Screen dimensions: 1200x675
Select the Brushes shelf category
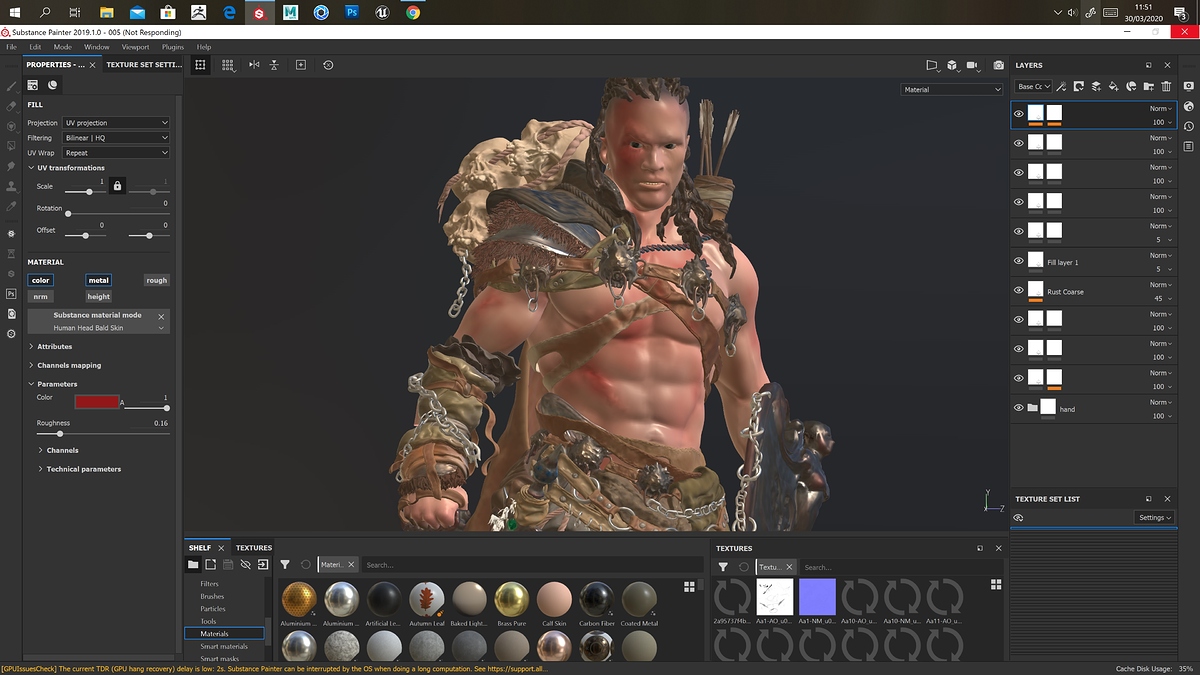[x=212, y=596]
